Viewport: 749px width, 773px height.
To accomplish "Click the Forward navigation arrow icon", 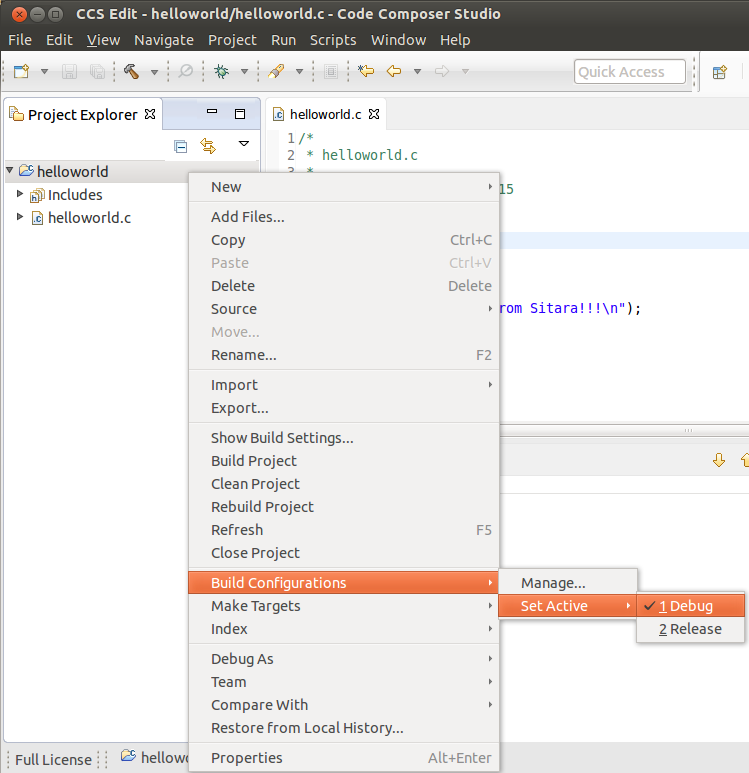I will click(442, 71).
